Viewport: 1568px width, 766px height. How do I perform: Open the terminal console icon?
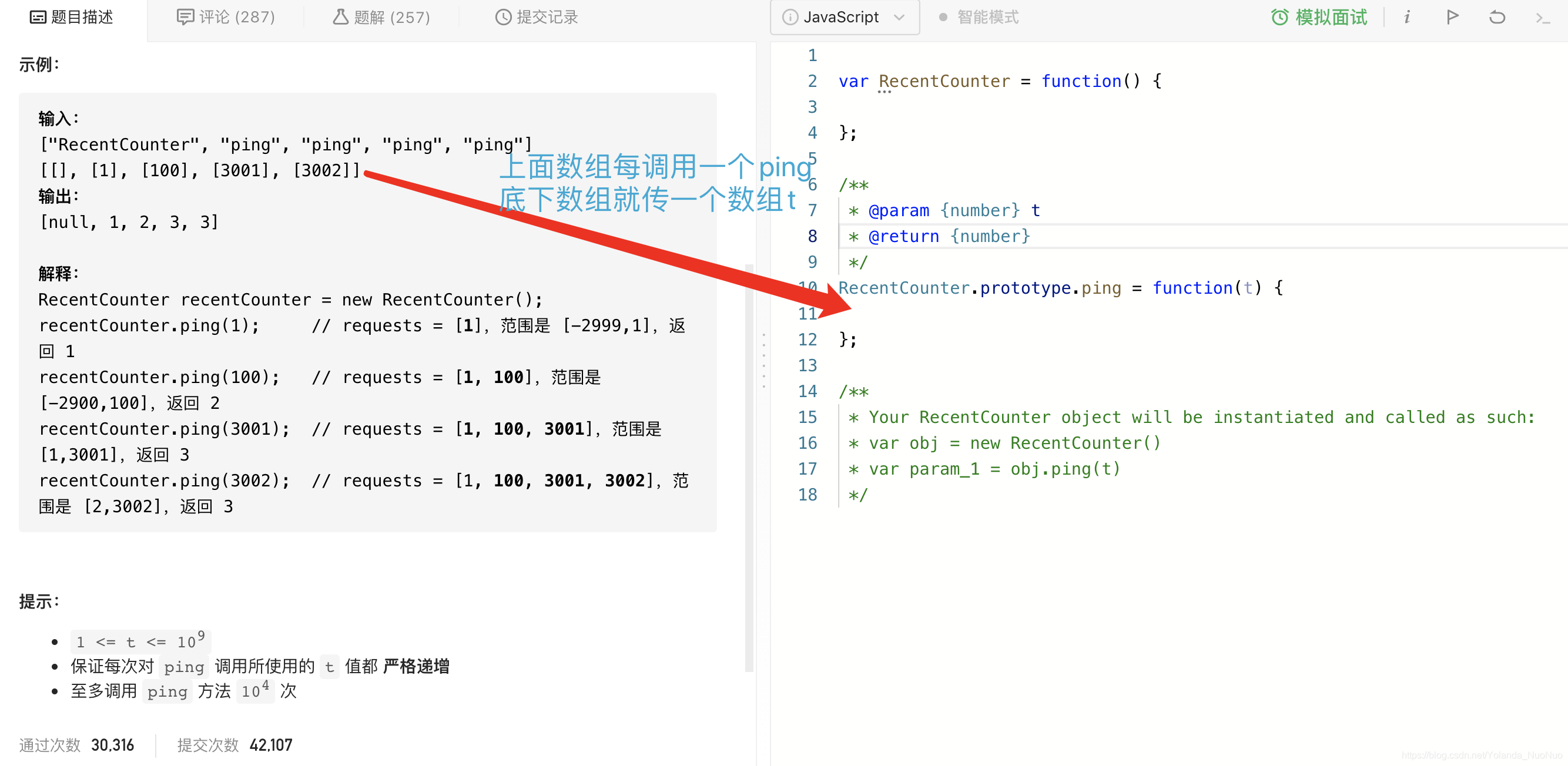pyautogui.click(x=1543, y=18)
